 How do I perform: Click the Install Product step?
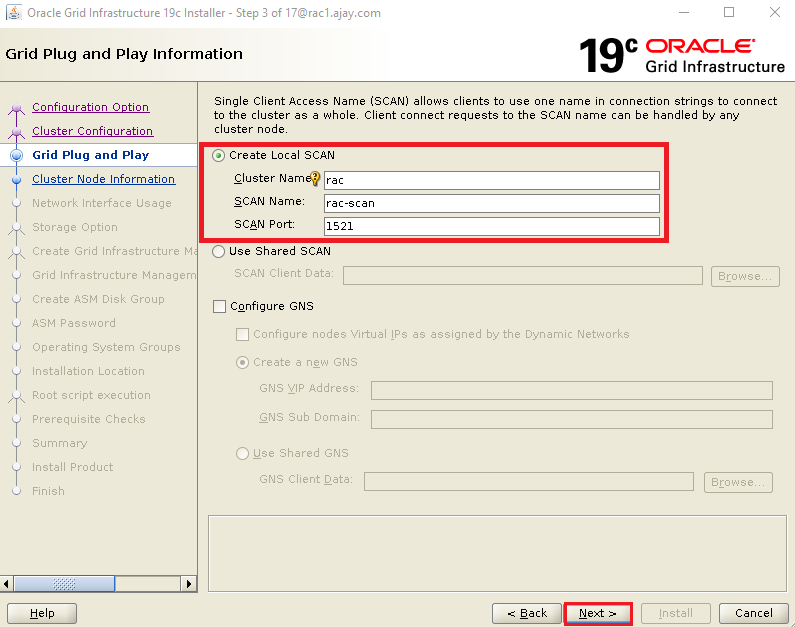tap(73, 467)
